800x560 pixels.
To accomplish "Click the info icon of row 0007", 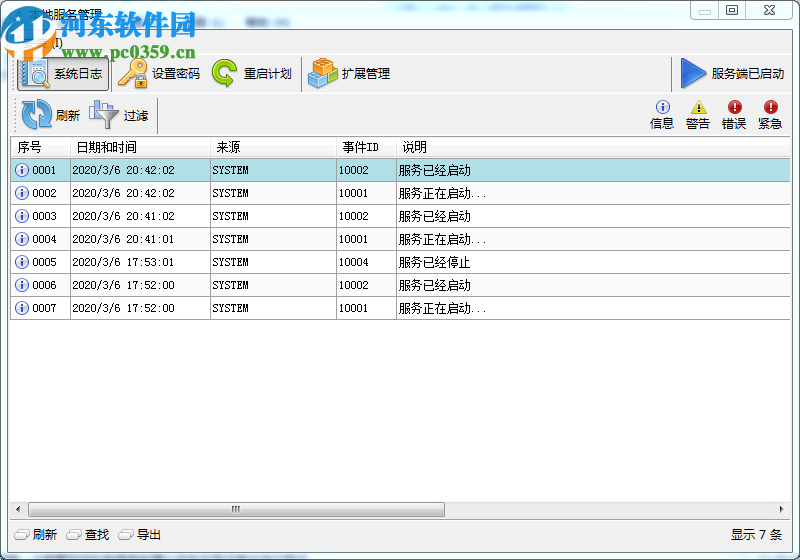I will tap(22, 308).
